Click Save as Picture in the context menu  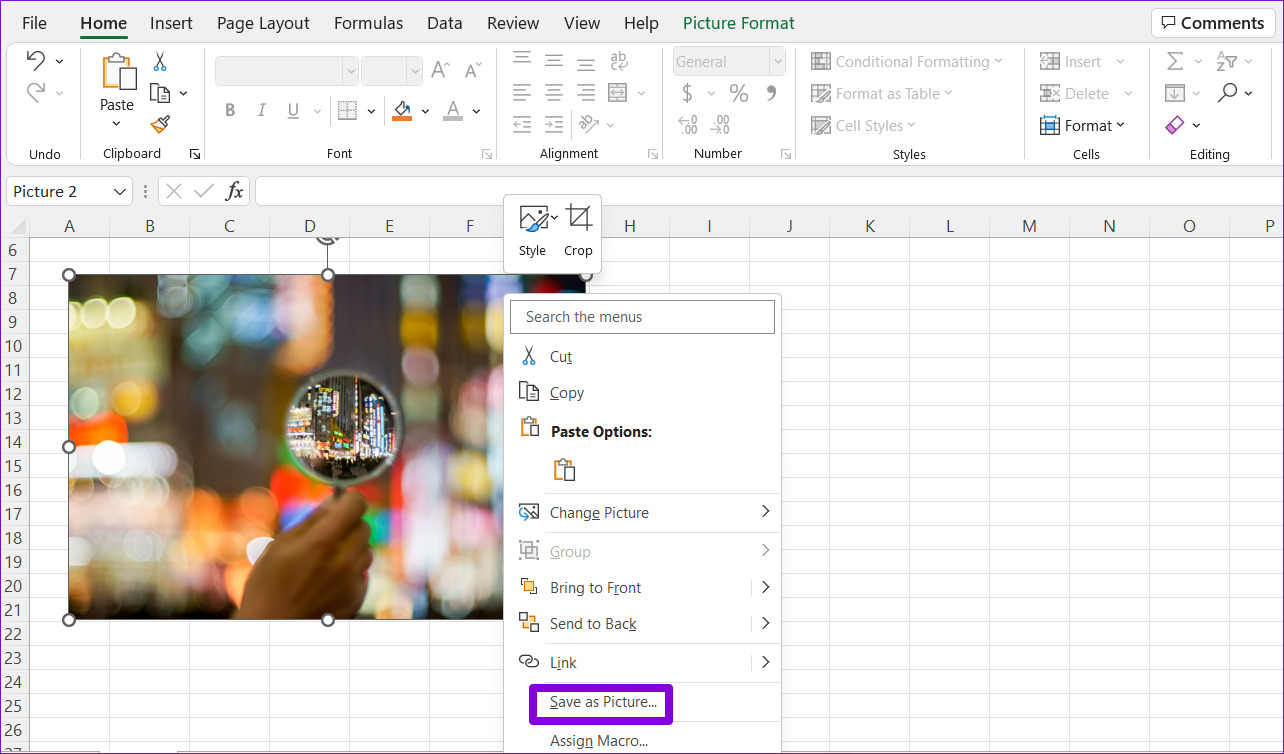600,703
